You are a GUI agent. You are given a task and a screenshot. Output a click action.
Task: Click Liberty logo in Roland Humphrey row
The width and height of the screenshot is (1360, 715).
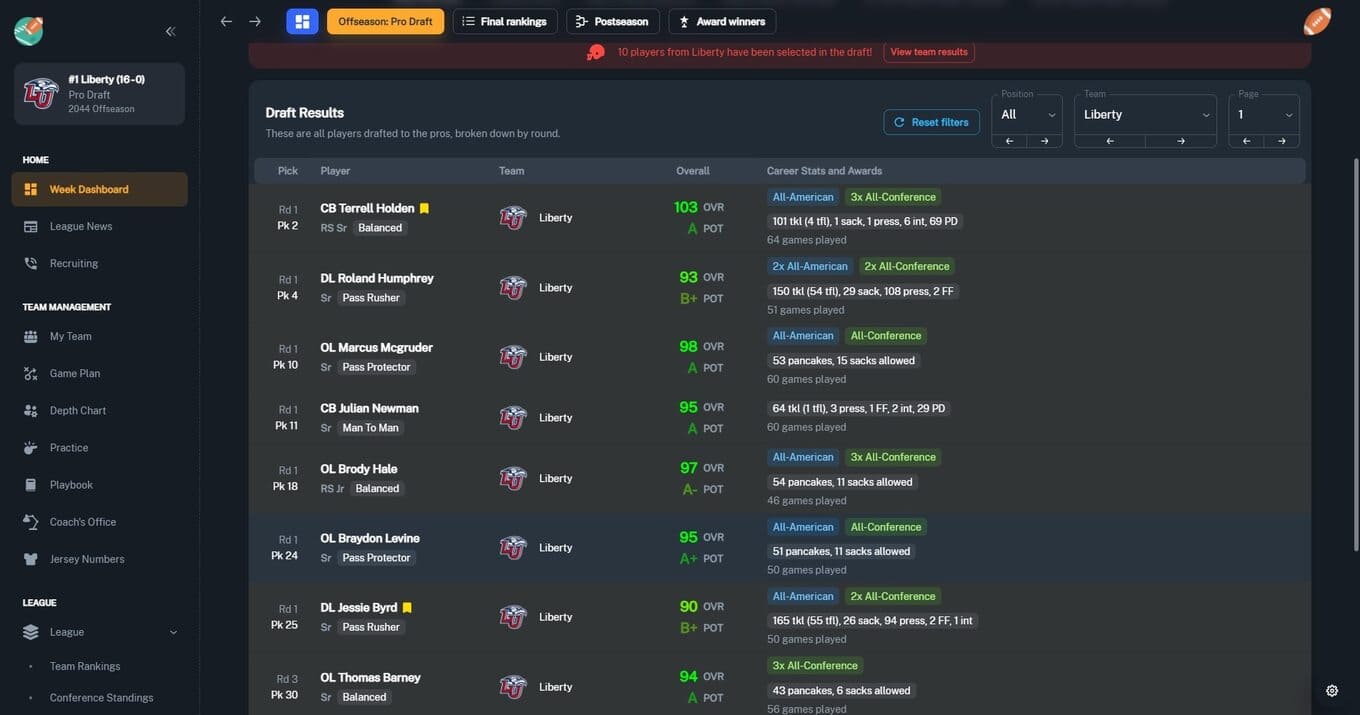513,288
